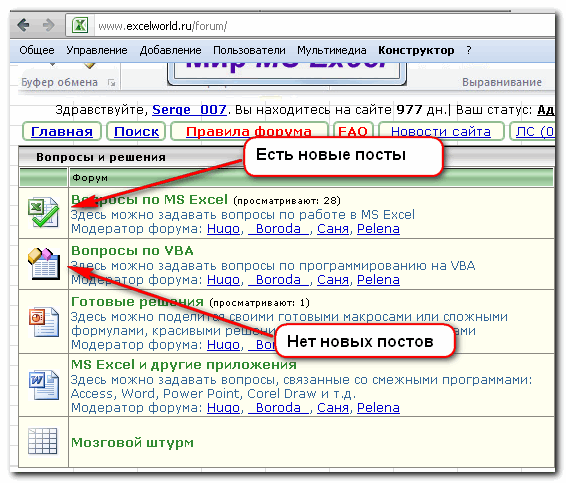The image size is (566, 483).
Task: Open Новости сайта
Action: coord(441,131)
